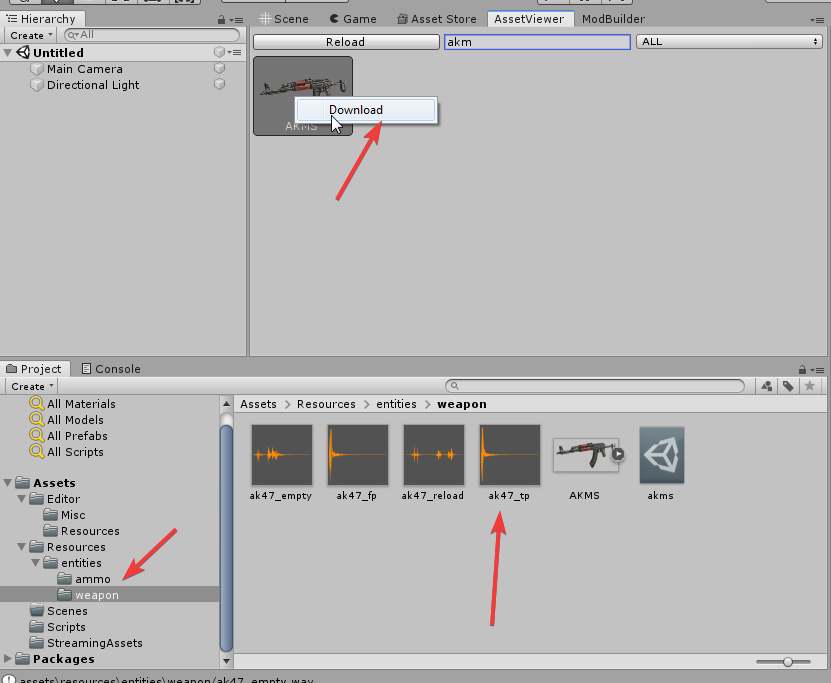
Task: Click the favorites star icon in Project
Action: tap(810, 386)
